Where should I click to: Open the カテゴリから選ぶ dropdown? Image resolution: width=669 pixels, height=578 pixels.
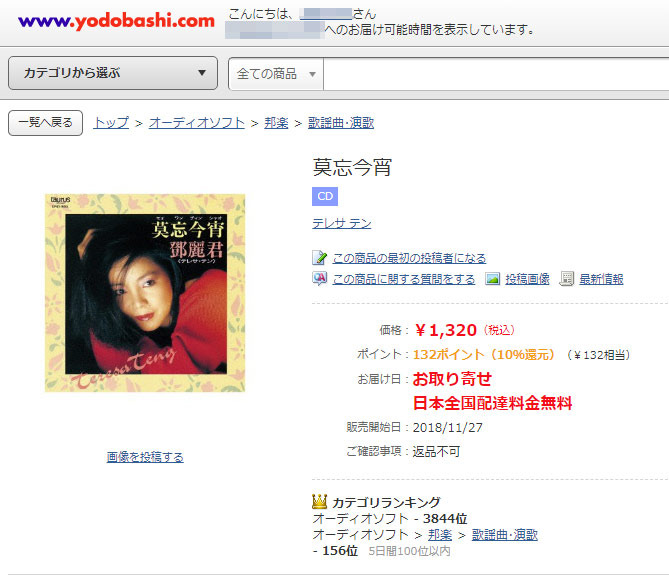[113, 73]
